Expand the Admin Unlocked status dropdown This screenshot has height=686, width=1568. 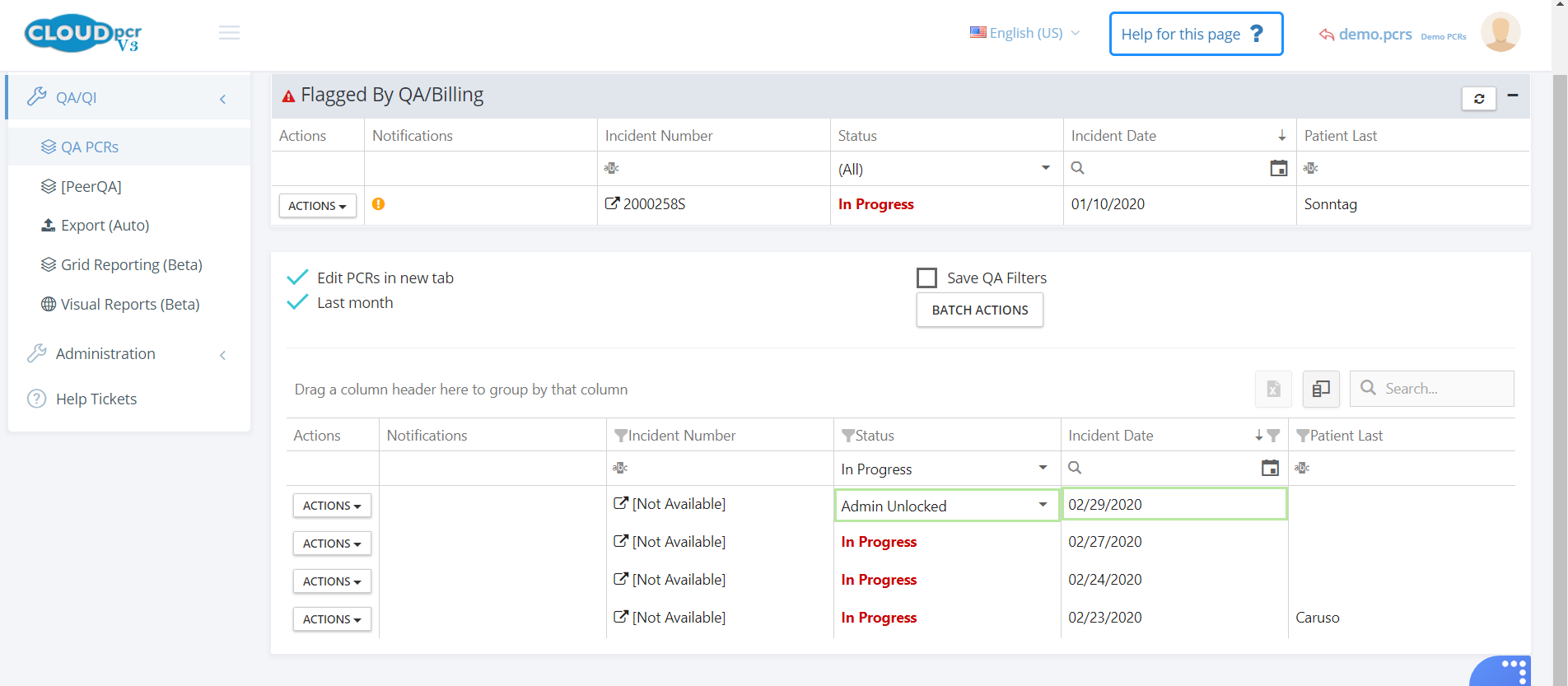point(1043,505)
